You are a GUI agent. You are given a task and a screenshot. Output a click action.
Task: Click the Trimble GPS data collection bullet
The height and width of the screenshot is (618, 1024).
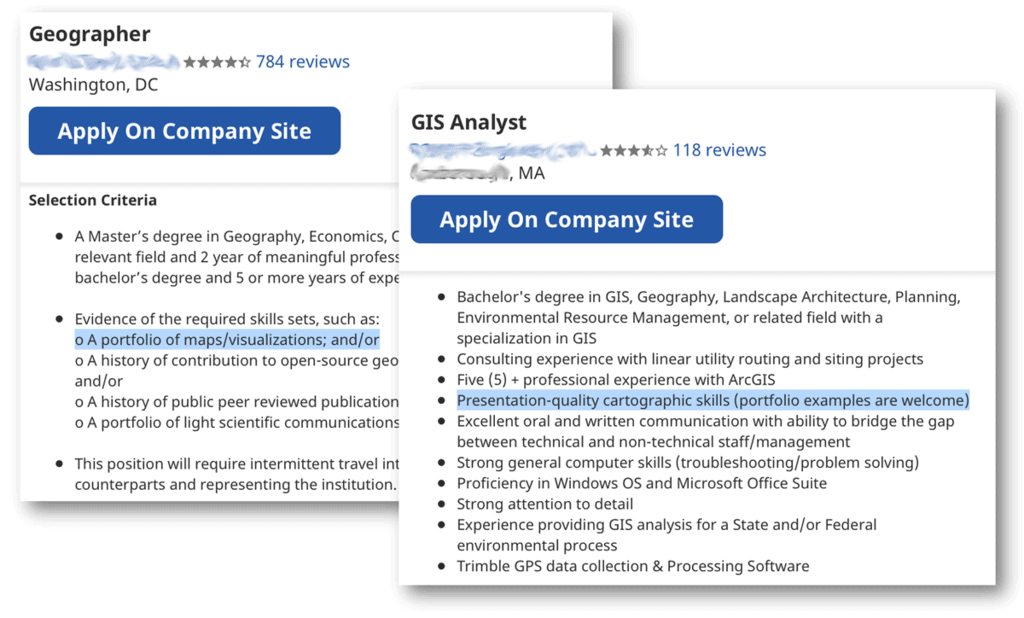(632, 566)
